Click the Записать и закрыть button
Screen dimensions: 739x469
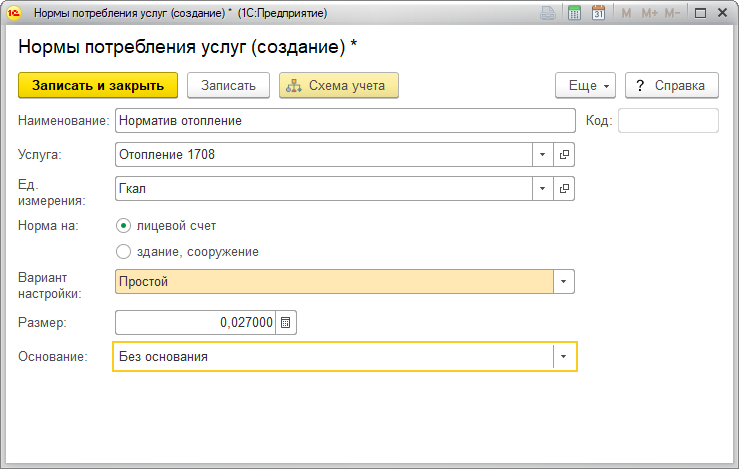click(x=98, y=86)
